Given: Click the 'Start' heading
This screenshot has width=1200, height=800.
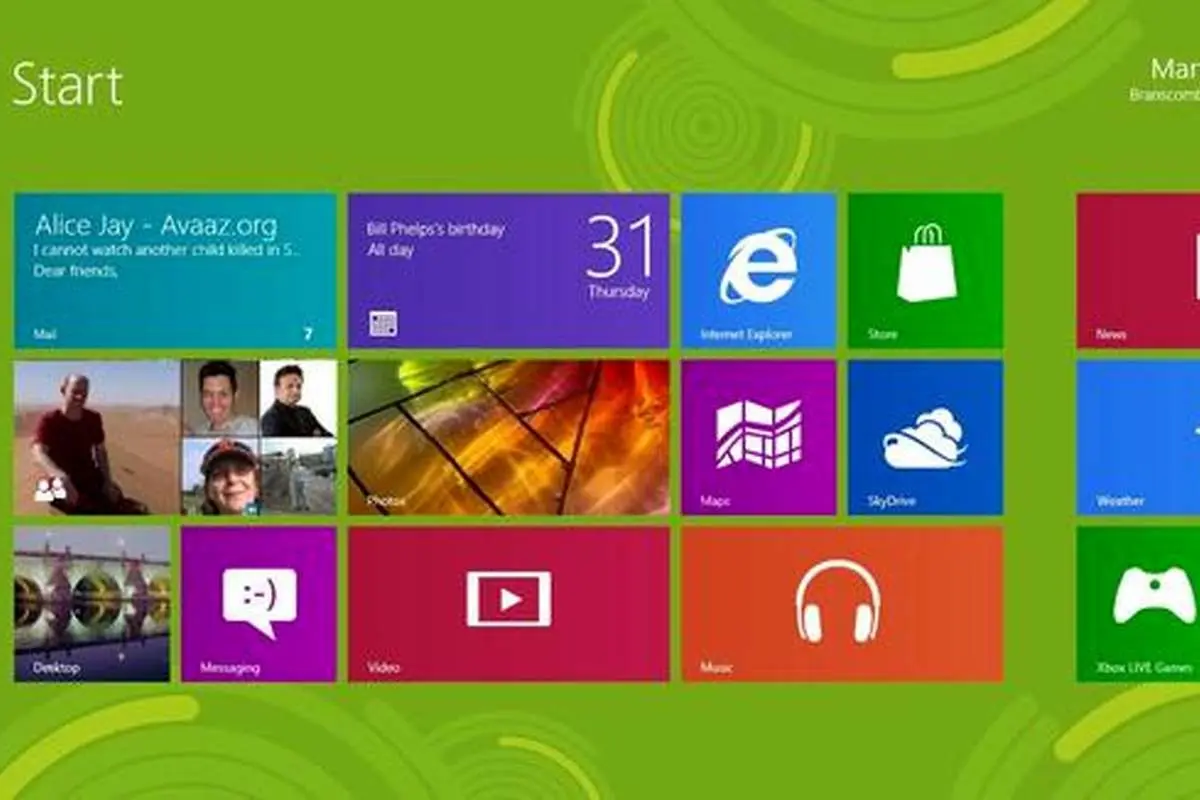Looking at the screenshot, I should tap(67, 85).
